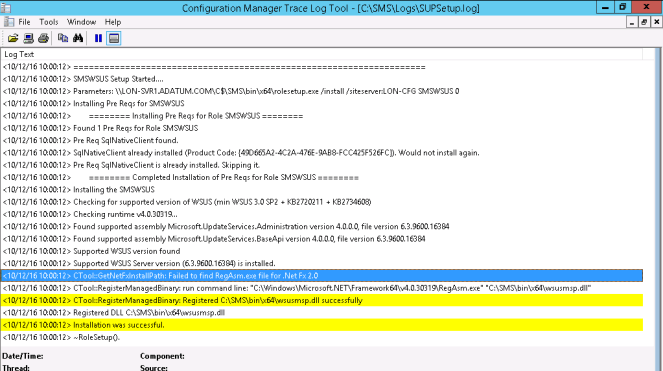Select 'Installing the SMSWSUS' log line

322,190
